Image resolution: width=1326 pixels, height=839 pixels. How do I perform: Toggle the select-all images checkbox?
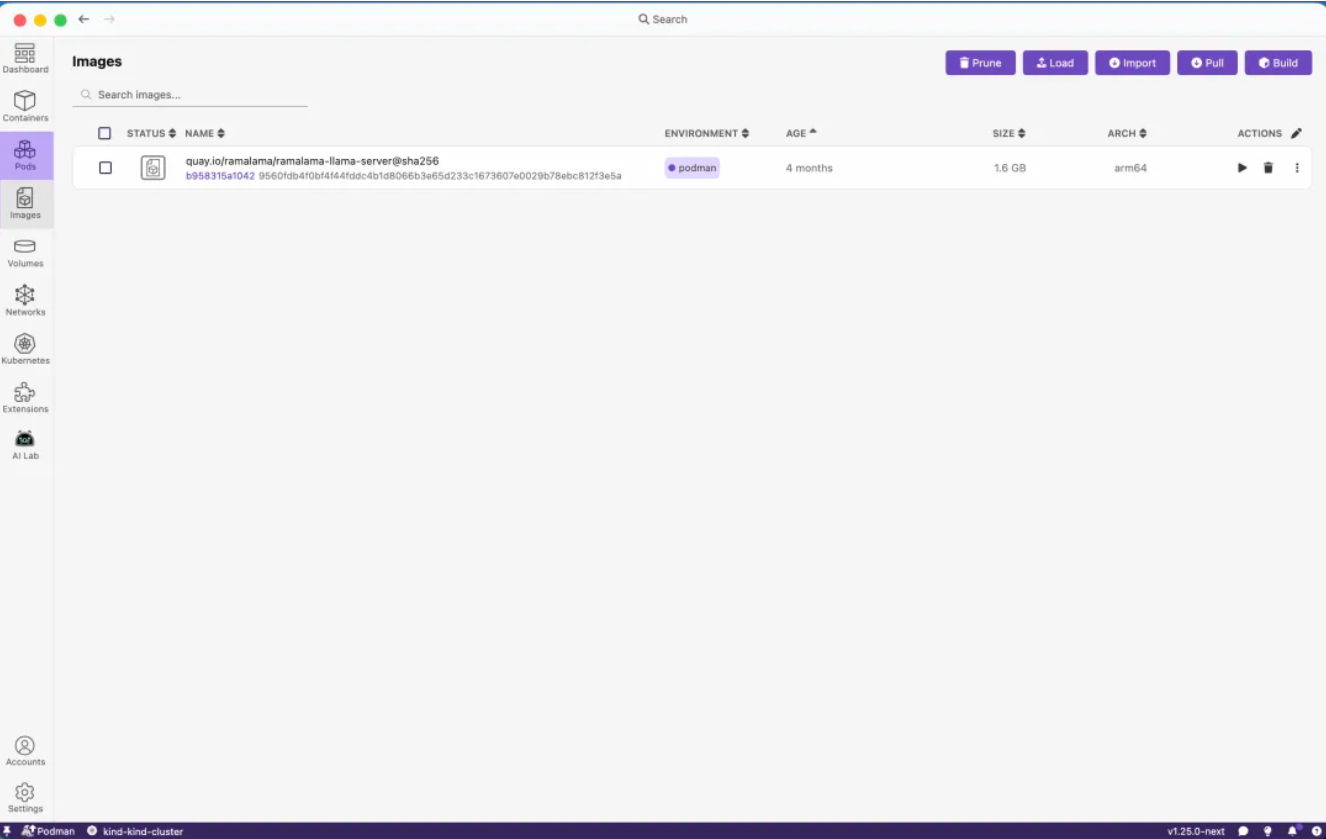click(x=105, y=133)
